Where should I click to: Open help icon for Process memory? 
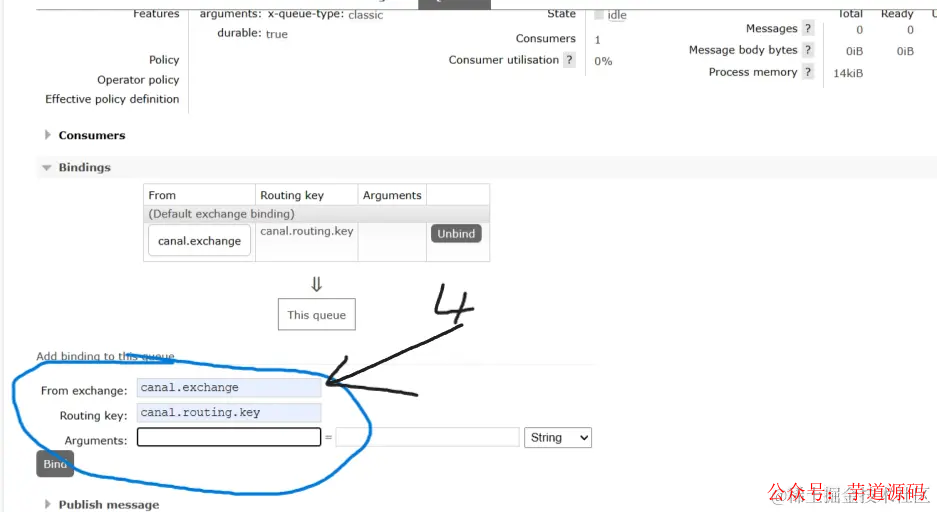[x=808, y=72]
